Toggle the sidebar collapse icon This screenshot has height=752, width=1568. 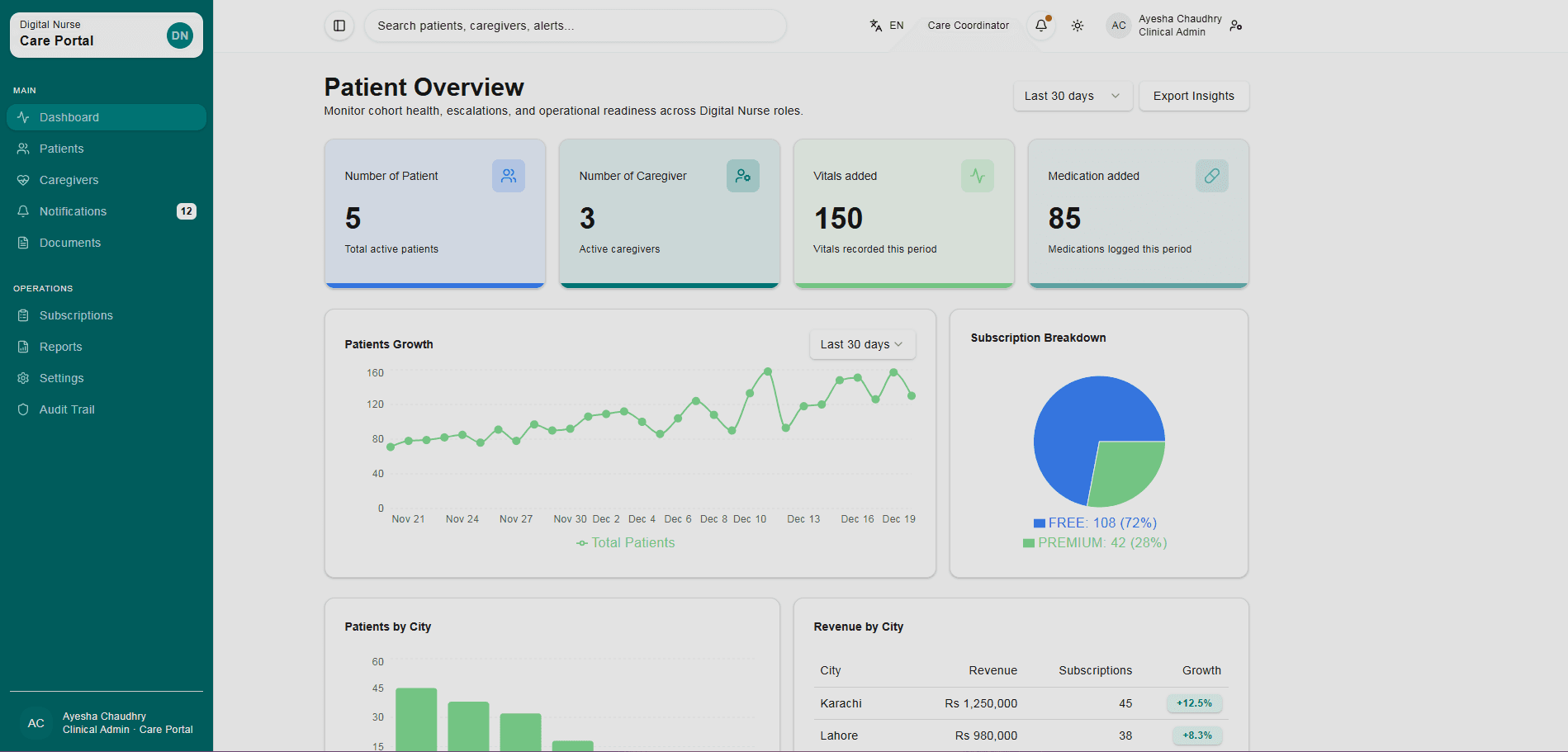pos(339,26)
